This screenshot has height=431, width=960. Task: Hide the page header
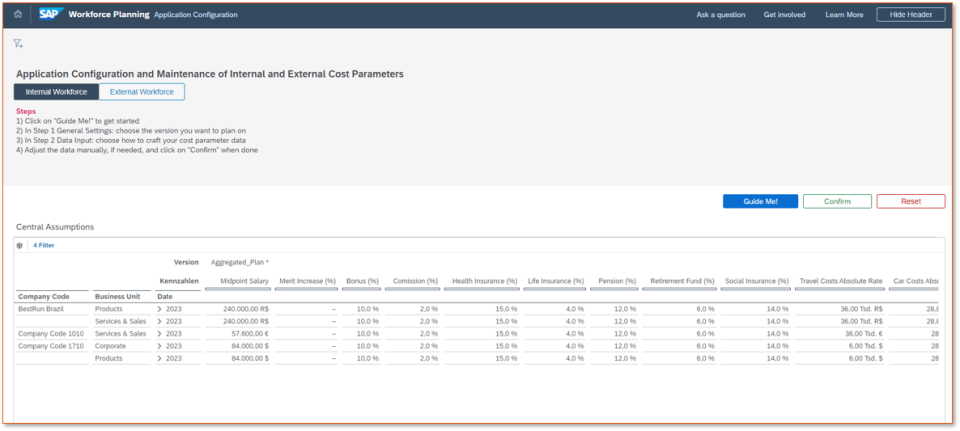click(x=910, y=15)
